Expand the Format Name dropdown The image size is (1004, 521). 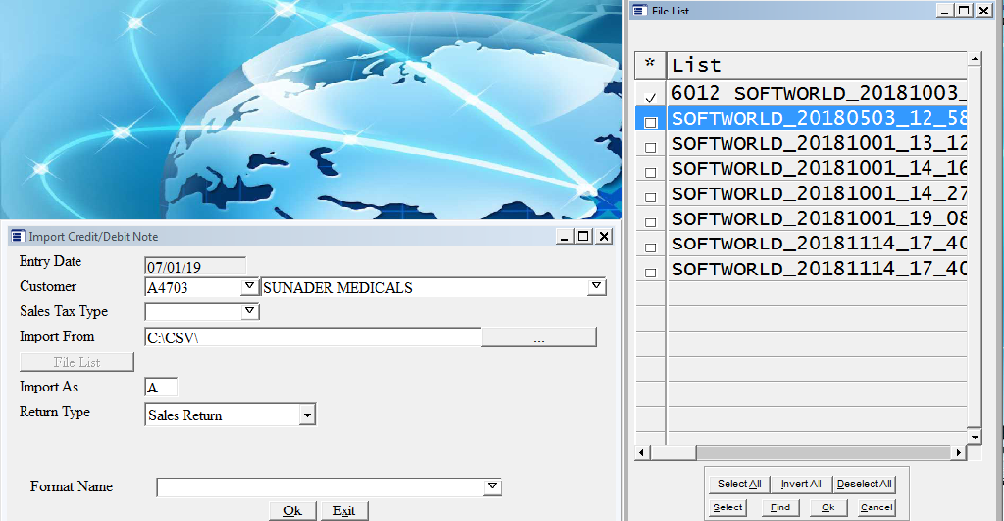492,486
